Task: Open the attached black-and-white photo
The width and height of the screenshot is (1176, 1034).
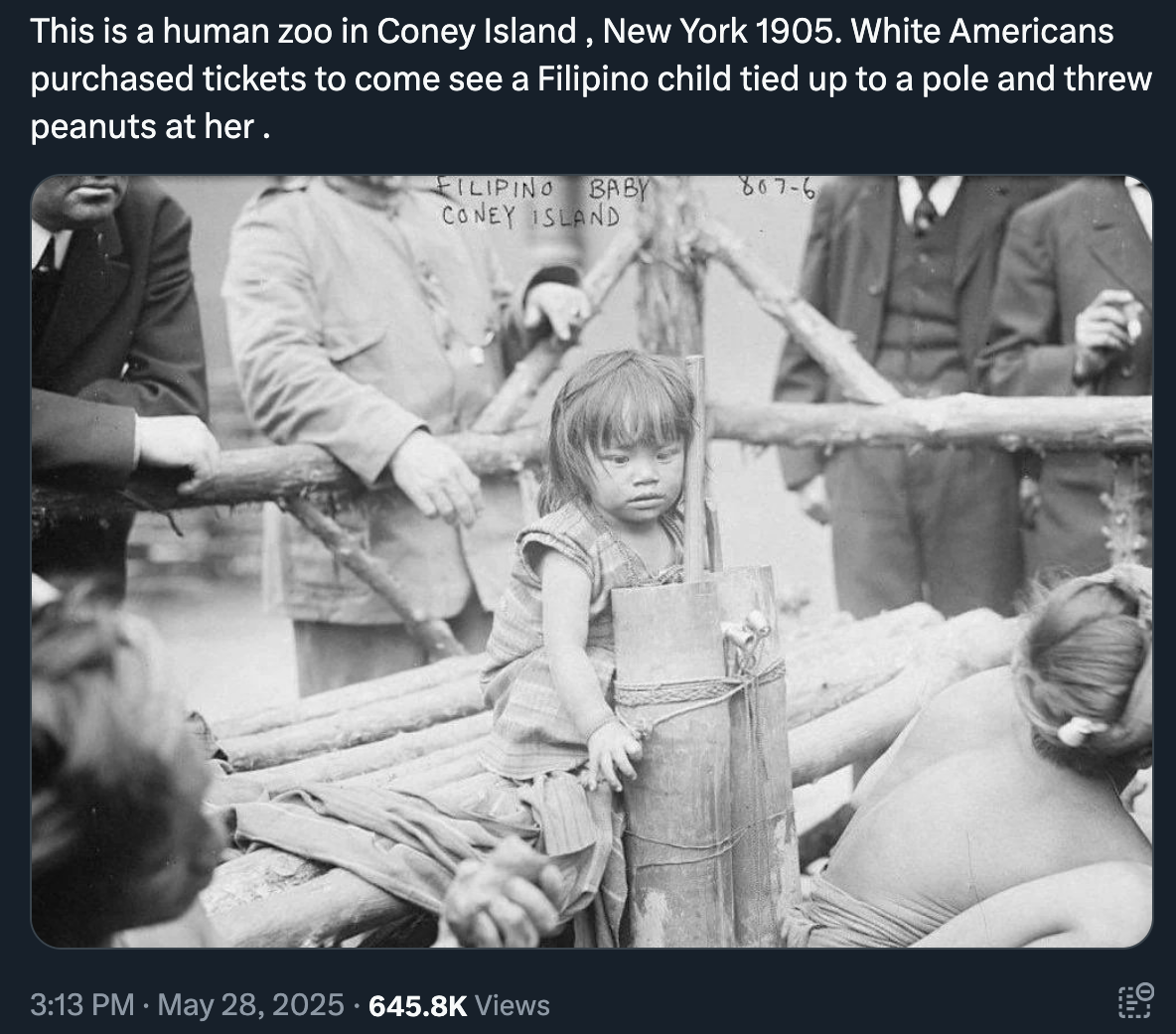Action: (591, 561)
